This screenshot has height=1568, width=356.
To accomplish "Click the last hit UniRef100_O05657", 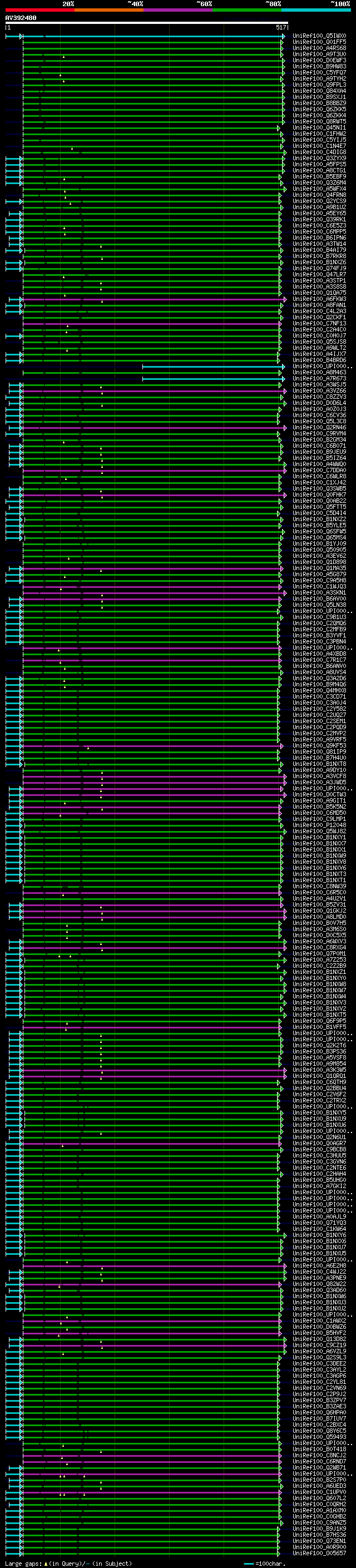I will (319, 1553).
